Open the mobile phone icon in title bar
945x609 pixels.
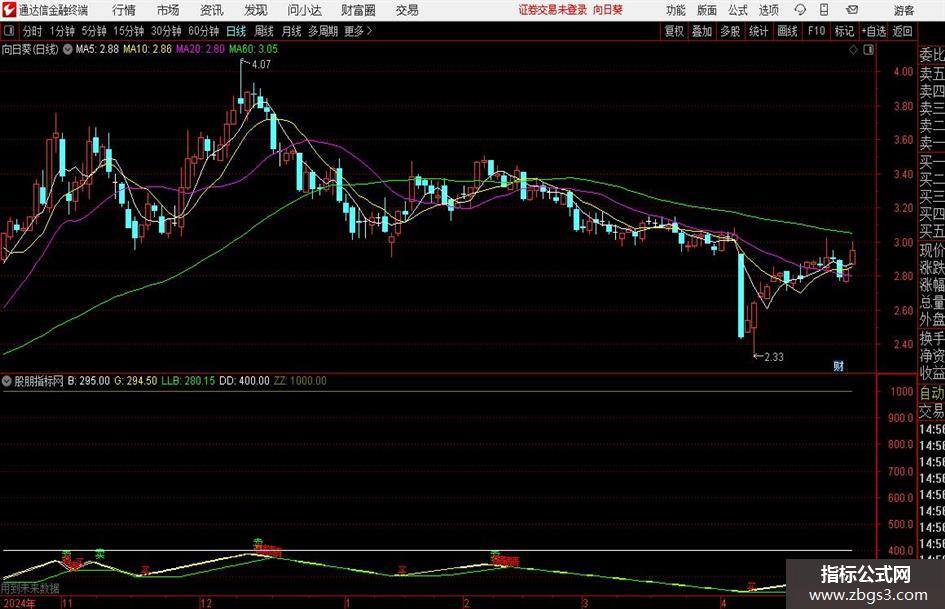click(824, 10)
